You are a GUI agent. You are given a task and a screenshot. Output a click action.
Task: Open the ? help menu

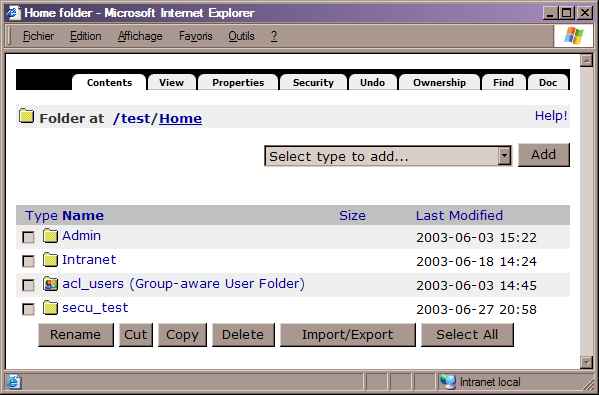pyautogui.click(x=274, y=36)
